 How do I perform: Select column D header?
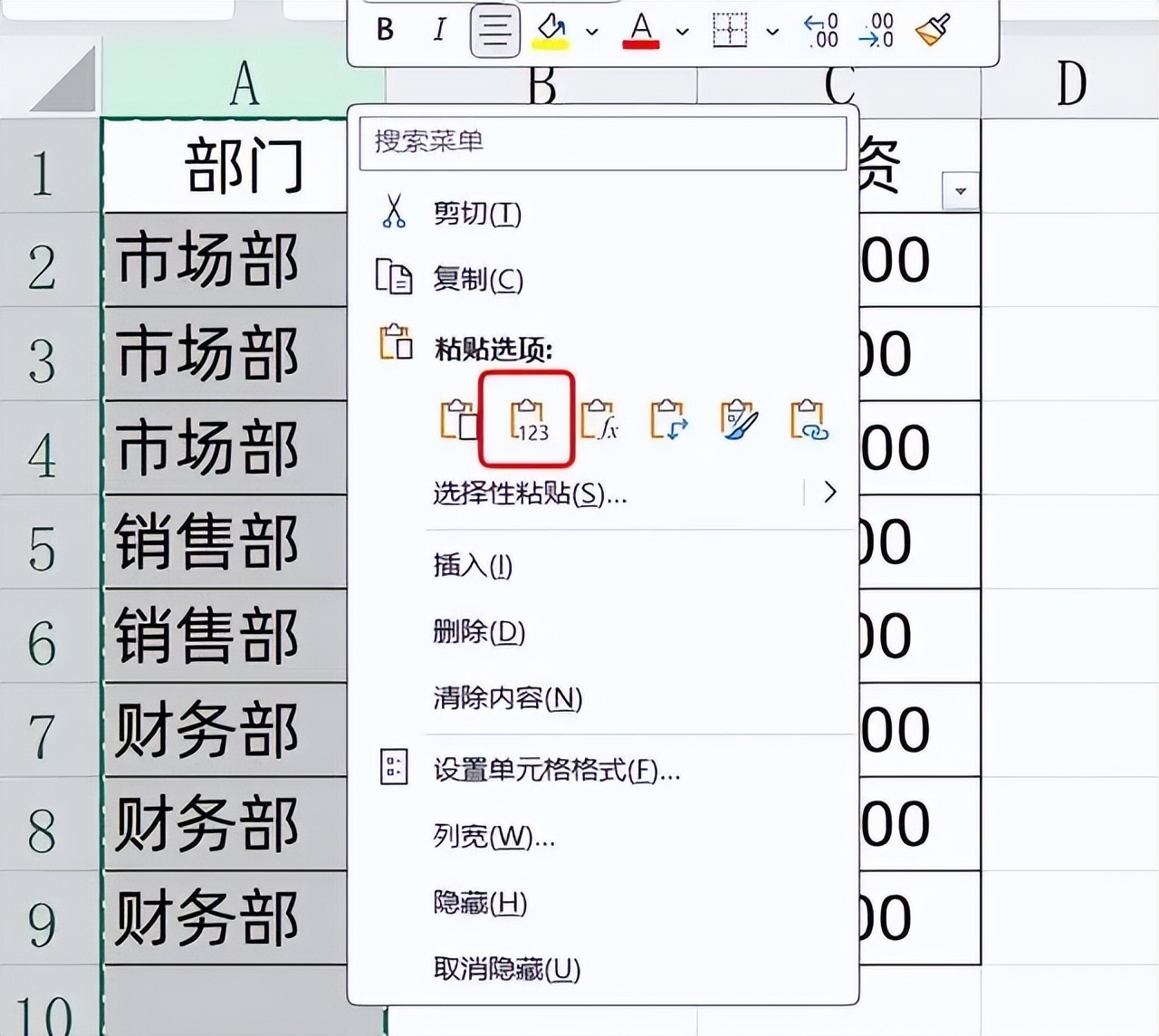tap(1070, 83)
